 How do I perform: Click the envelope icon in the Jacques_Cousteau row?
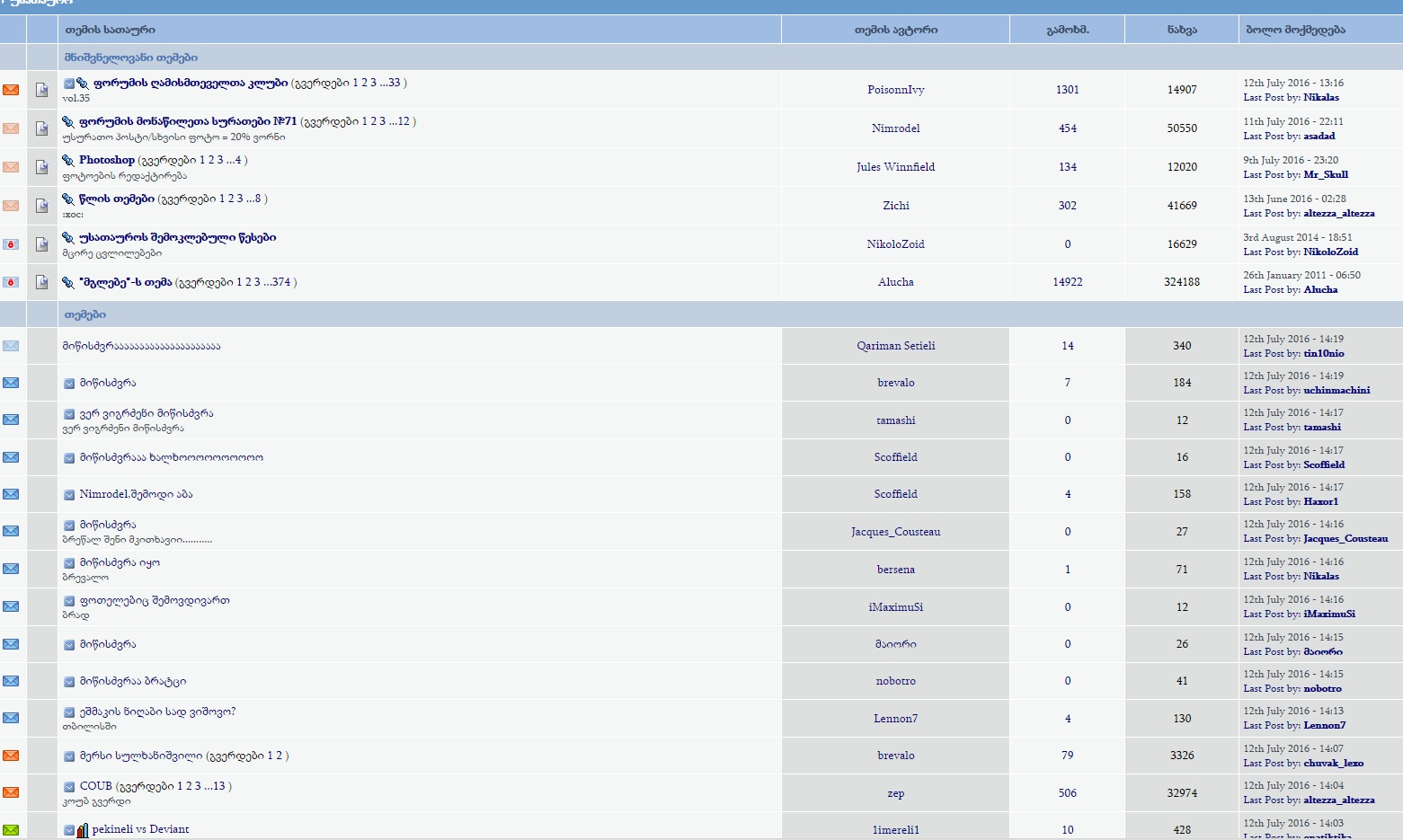(x=11, y=531)
